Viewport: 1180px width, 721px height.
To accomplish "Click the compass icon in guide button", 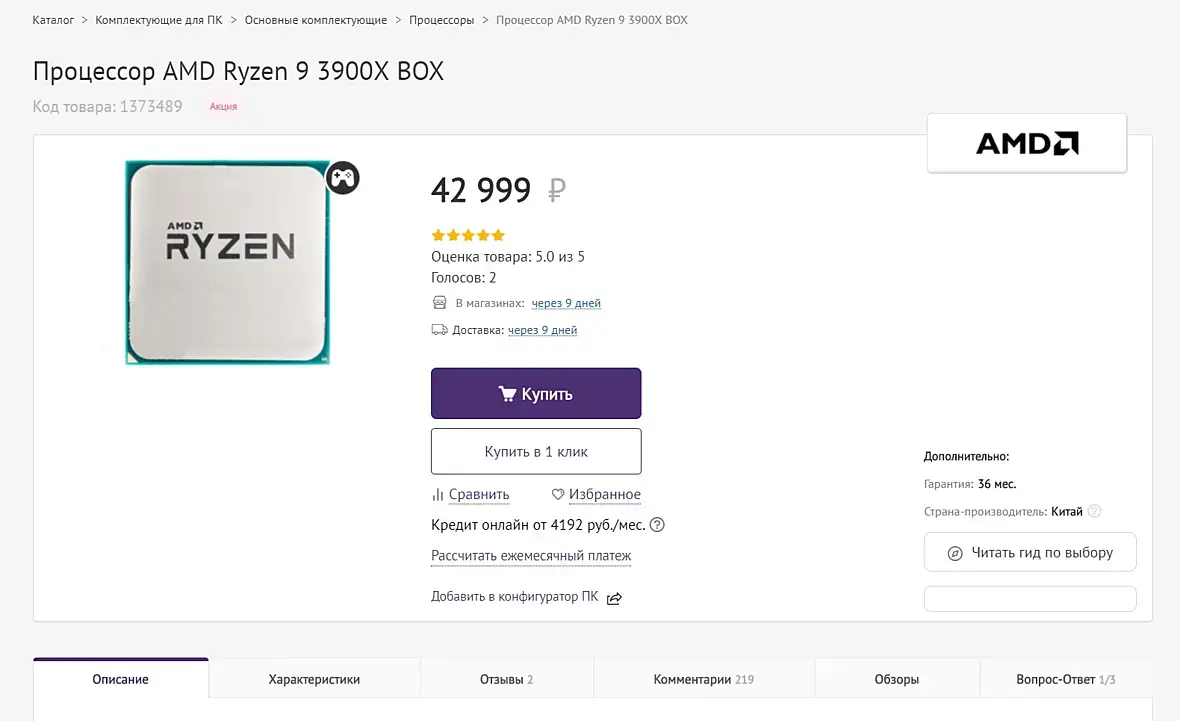I will click(955, 553).
